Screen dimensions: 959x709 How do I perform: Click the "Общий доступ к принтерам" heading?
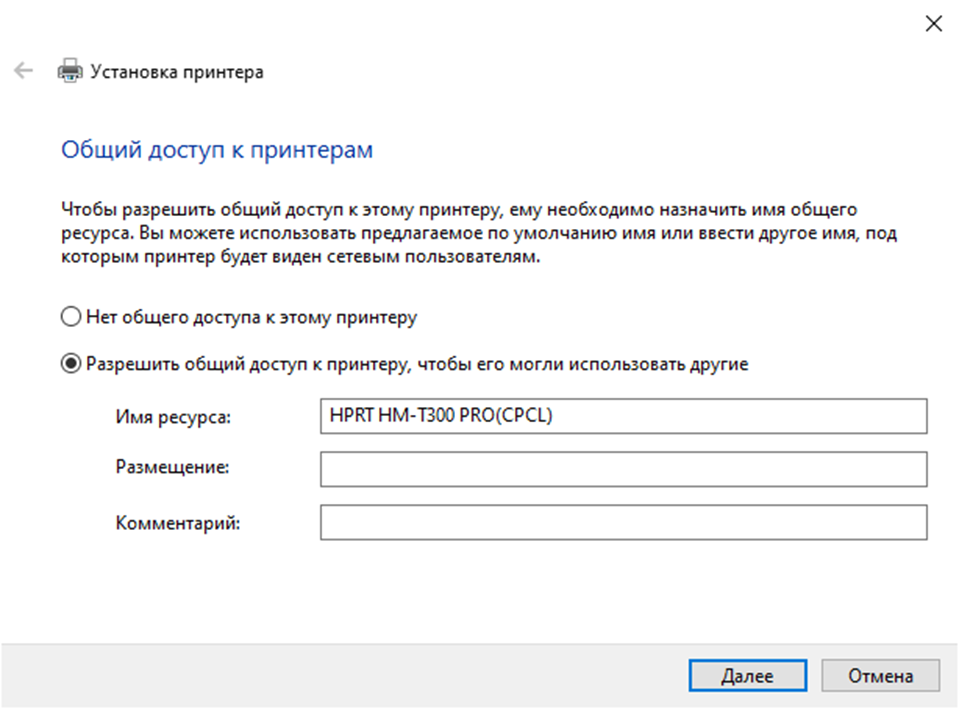coord(217,150)
